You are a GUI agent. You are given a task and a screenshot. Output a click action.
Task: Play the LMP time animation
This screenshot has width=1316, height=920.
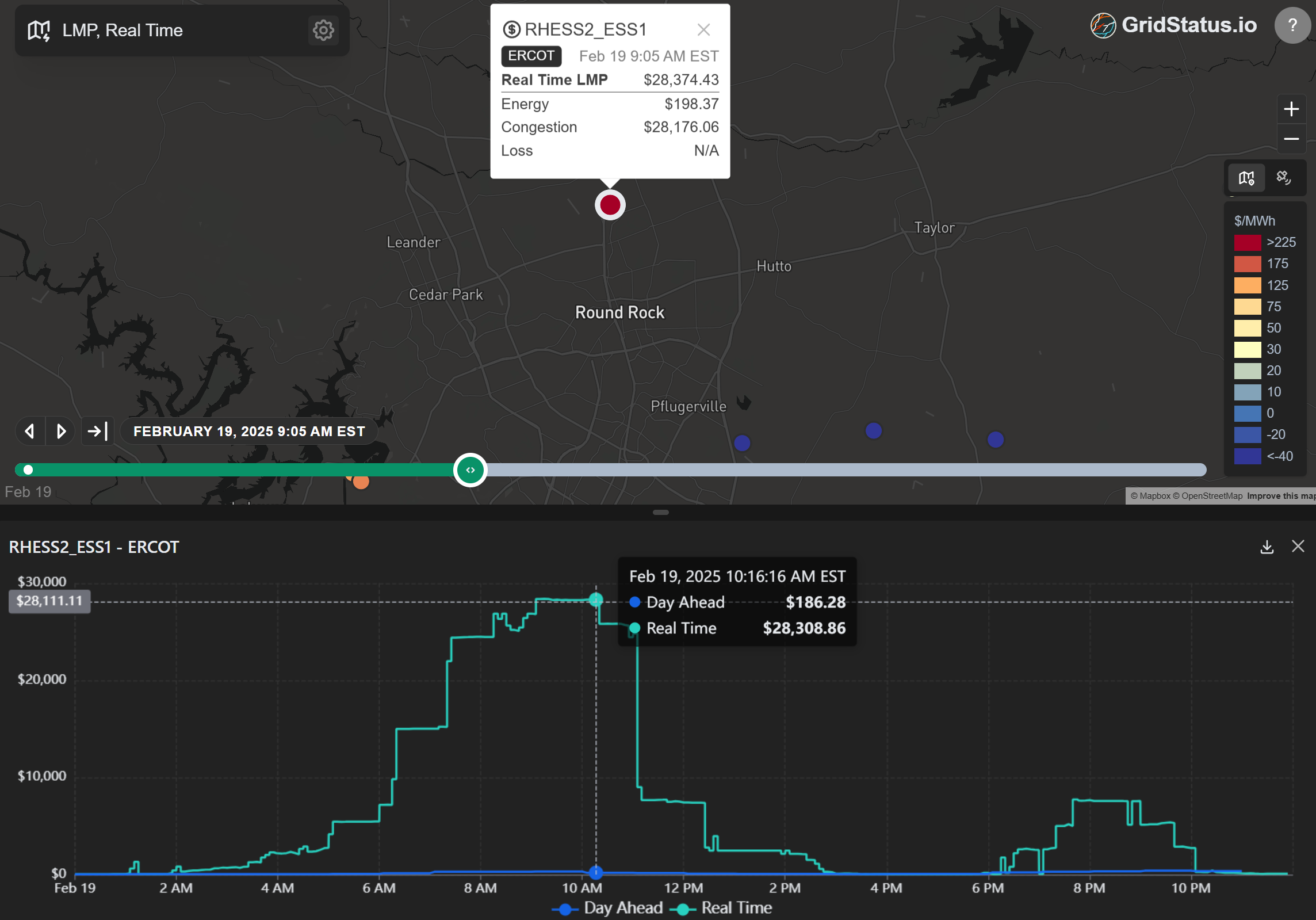(61, 431)
